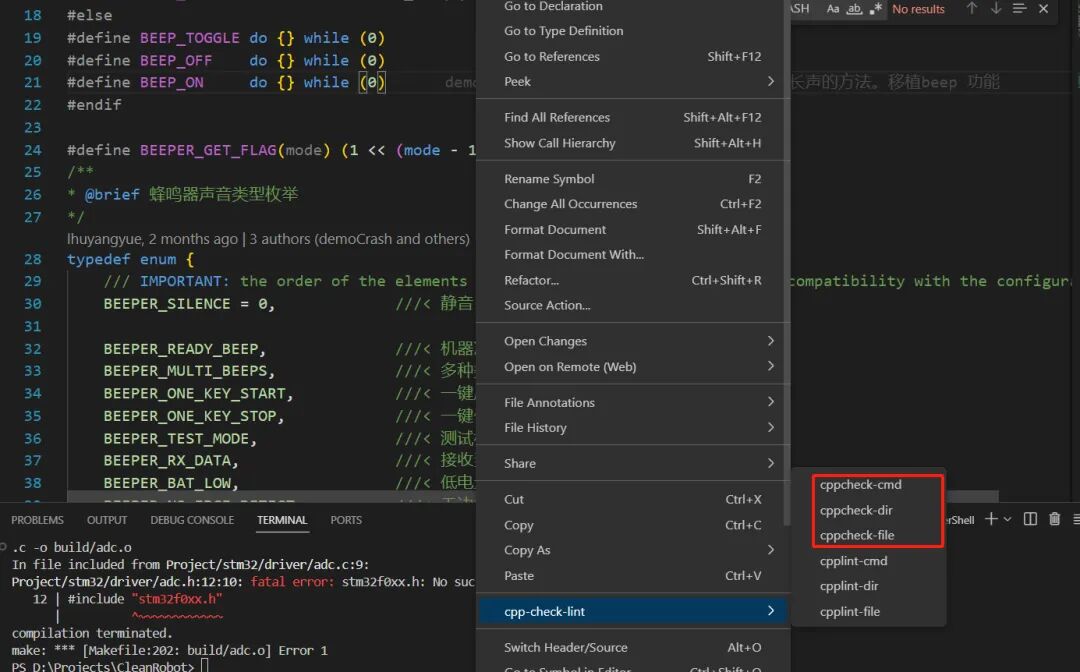Screen dimensions: 1080x672
Task: Split the terminal panel
Action: [x=1030, y=519]
